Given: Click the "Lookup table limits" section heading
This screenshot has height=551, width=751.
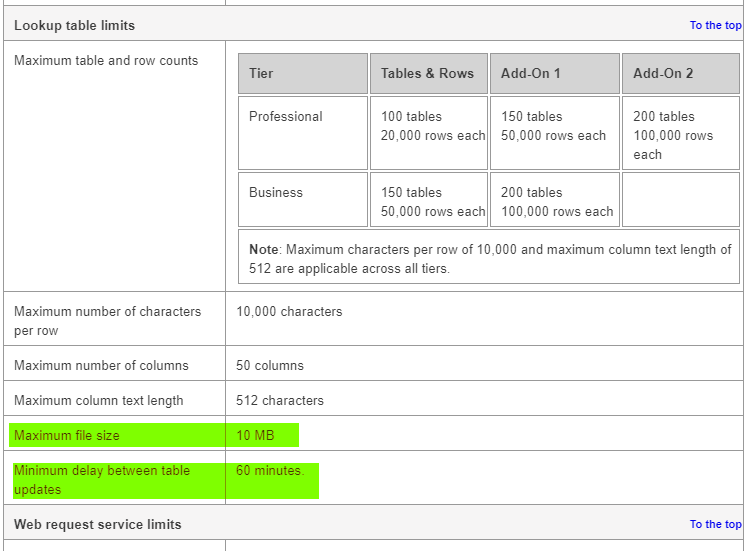Looking at the screenshot, I should tap(74, 25).
